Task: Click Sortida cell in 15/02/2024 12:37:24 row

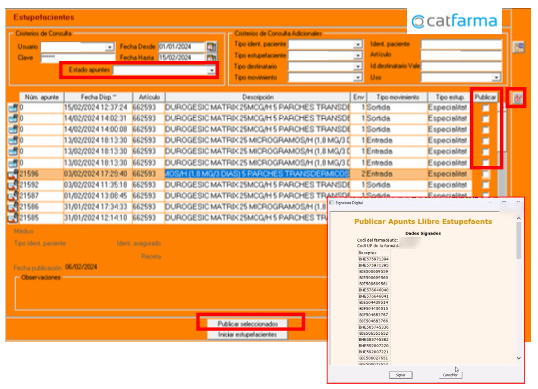Action: coord(397,108)
